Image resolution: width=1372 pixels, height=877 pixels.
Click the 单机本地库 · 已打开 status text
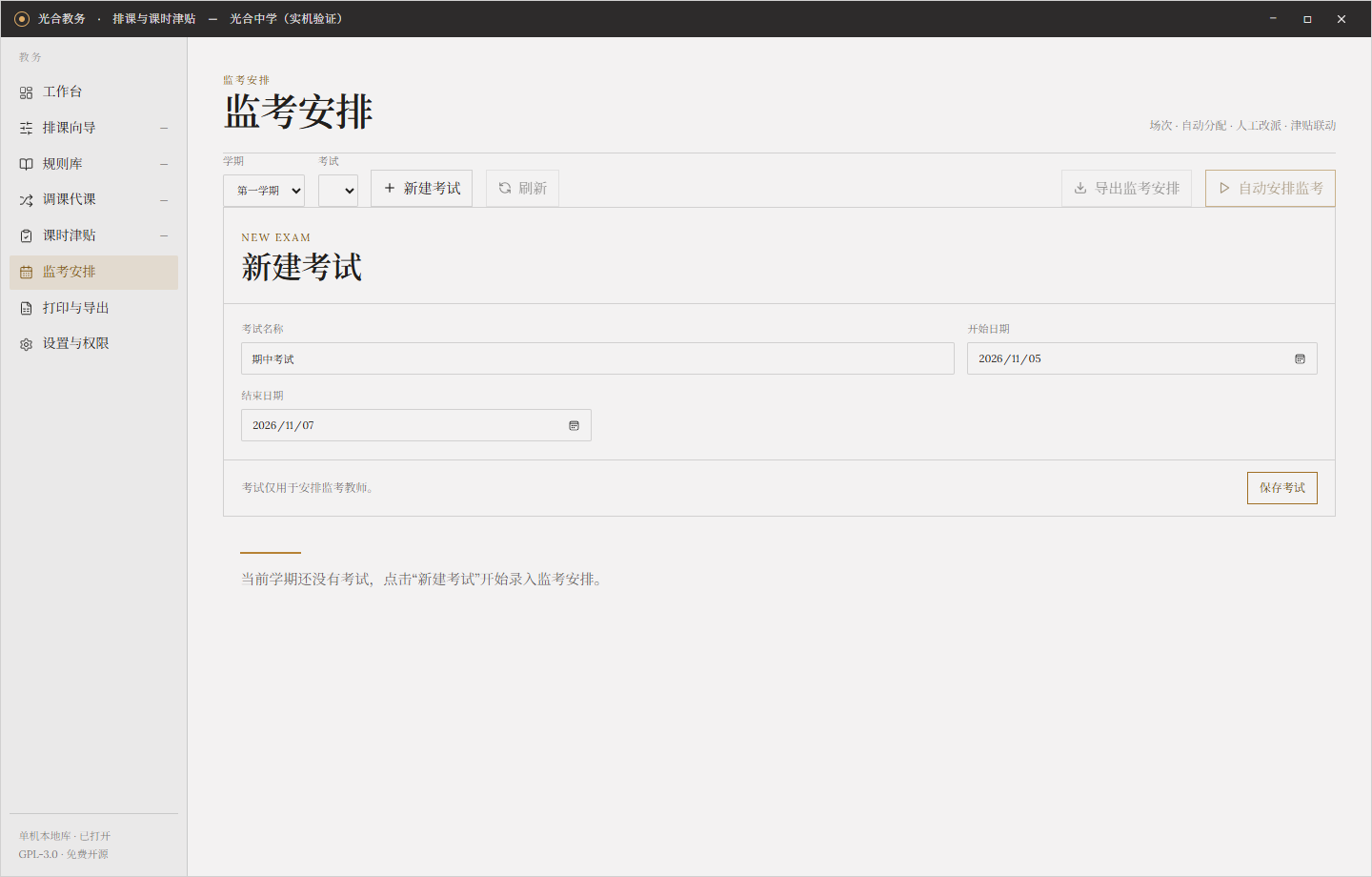[x=65, y=836]
